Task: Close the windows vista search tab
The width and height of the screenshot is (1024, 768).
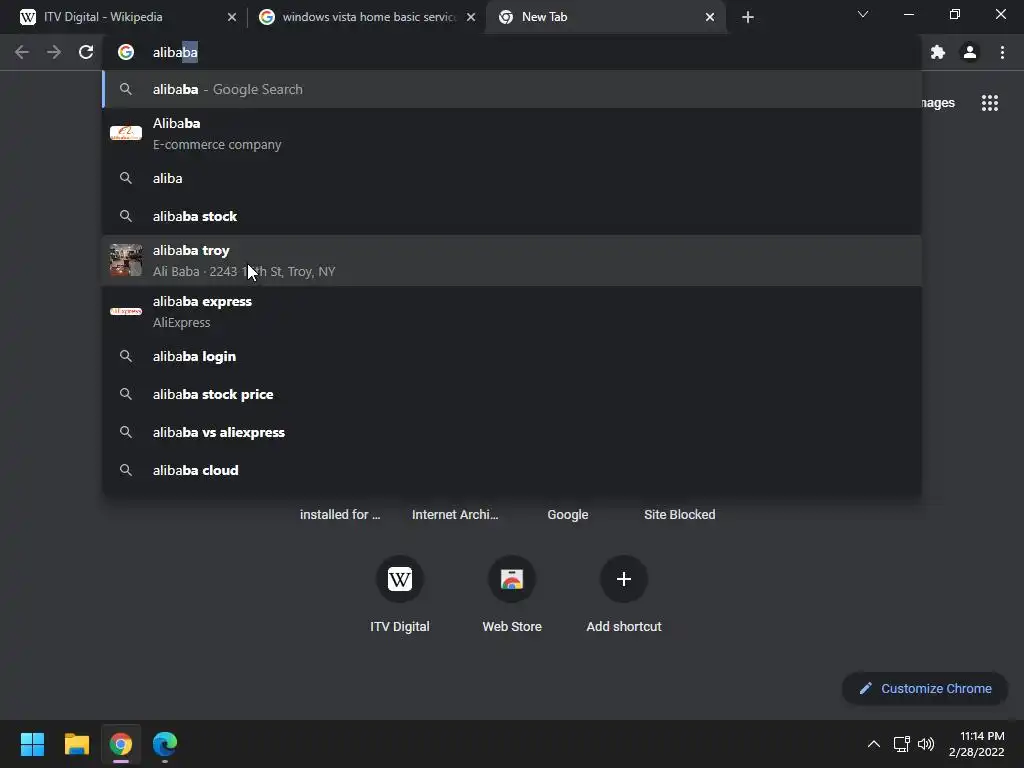Action: (471, 17)
